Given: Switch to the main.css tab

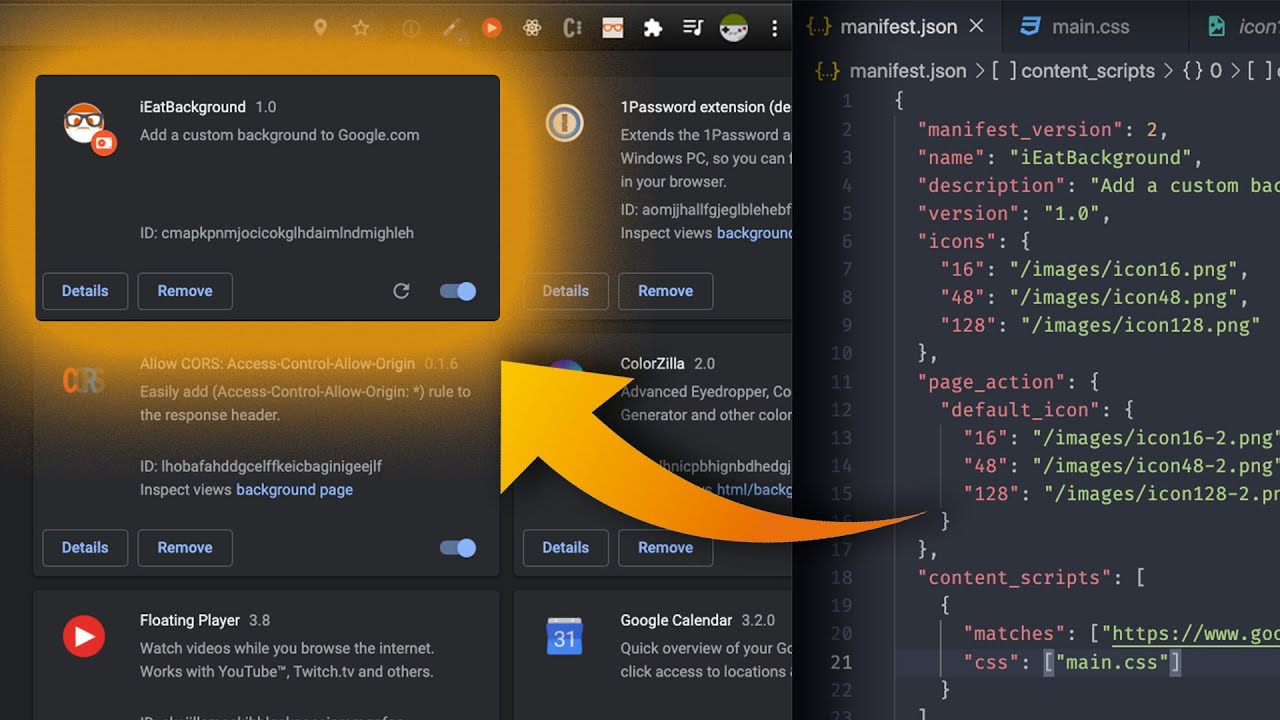Looking at the screenshot, I should (1093, 26).
